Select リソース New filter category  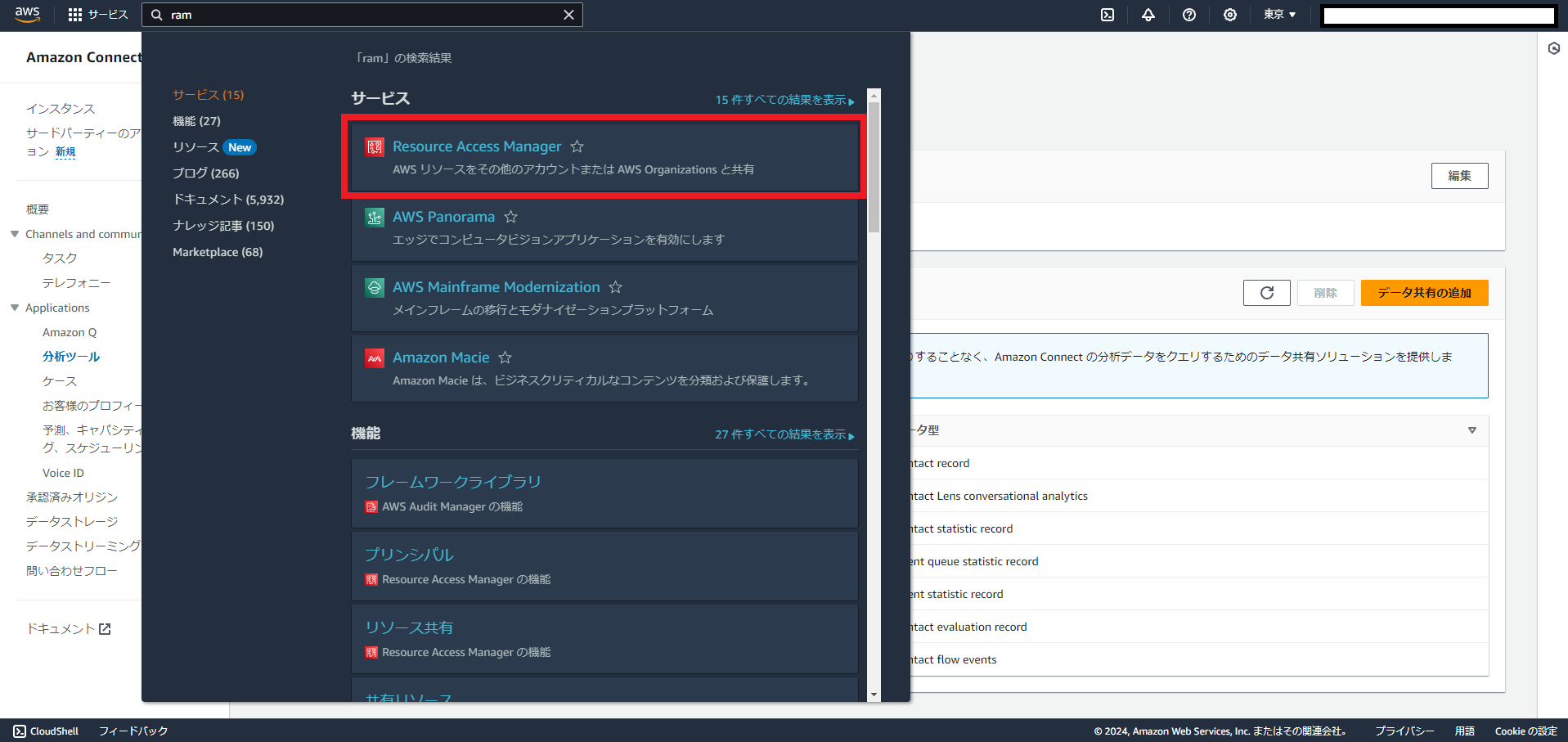tap(214, 147)
